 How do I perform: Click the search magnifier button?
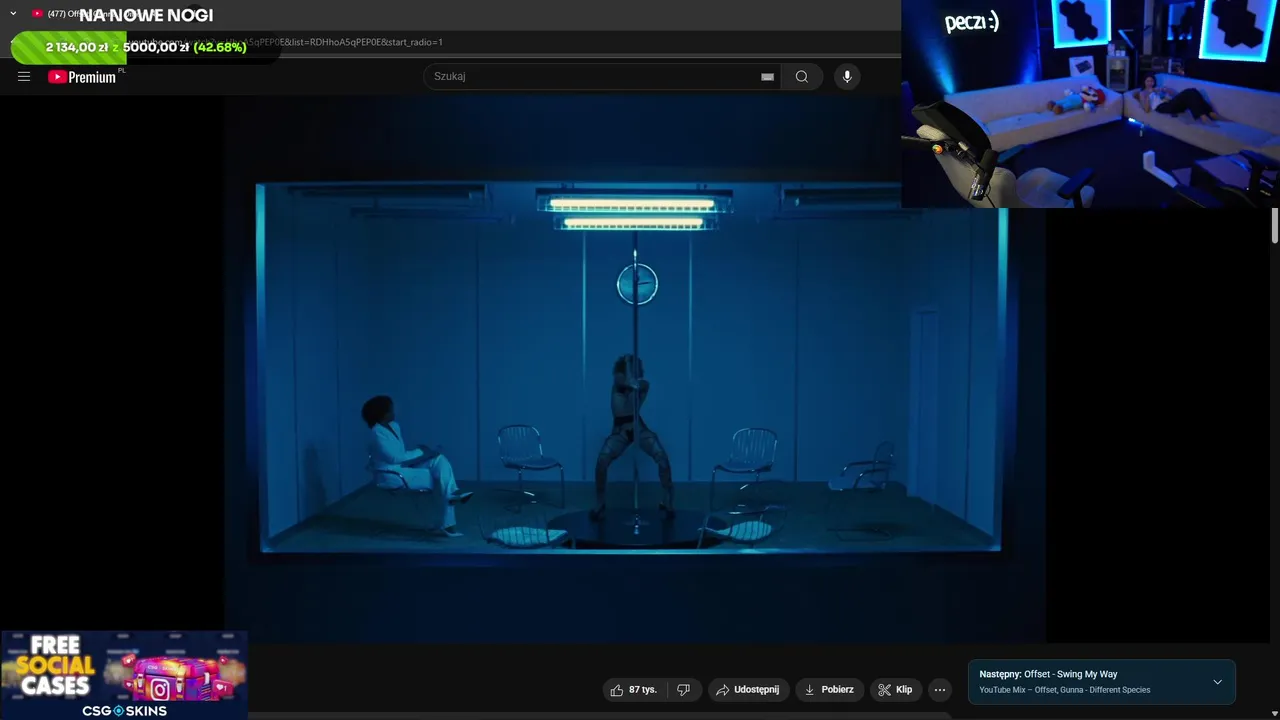coord(801,76)
